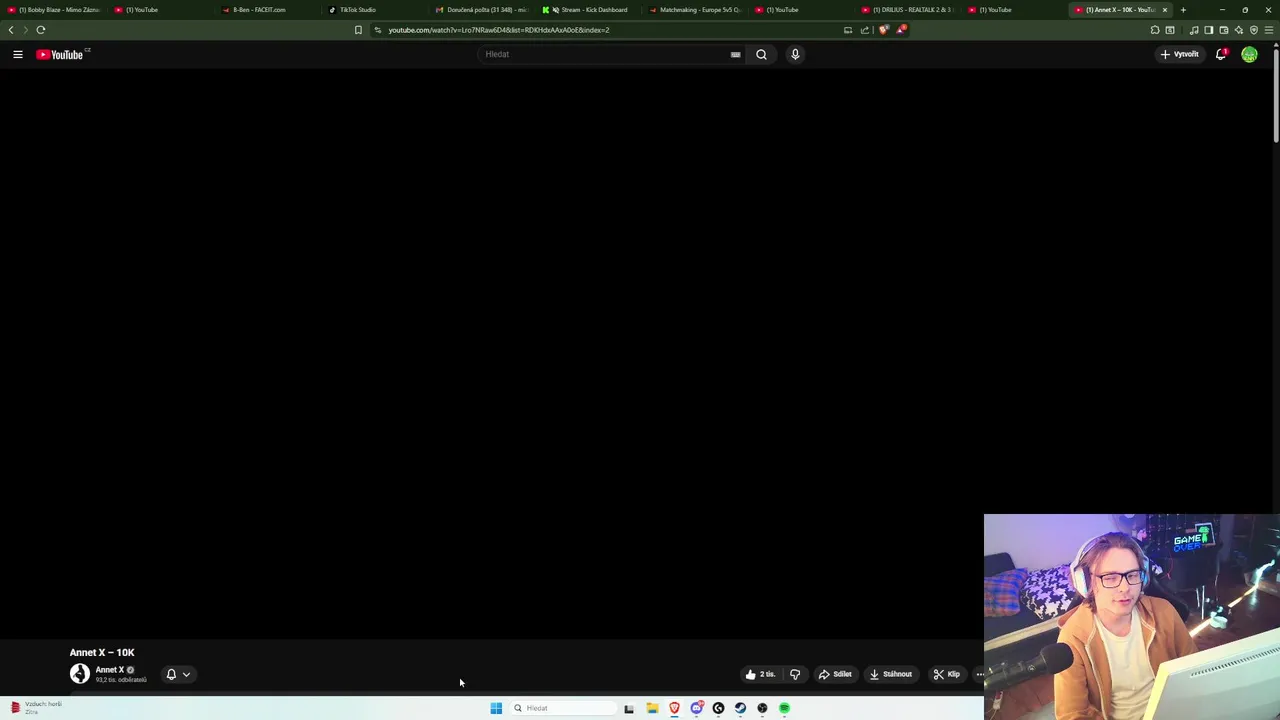Bookmark this page using the bookmark icon
The height and width of the screenshot is (720, 1280).
(x=358, y=30)
